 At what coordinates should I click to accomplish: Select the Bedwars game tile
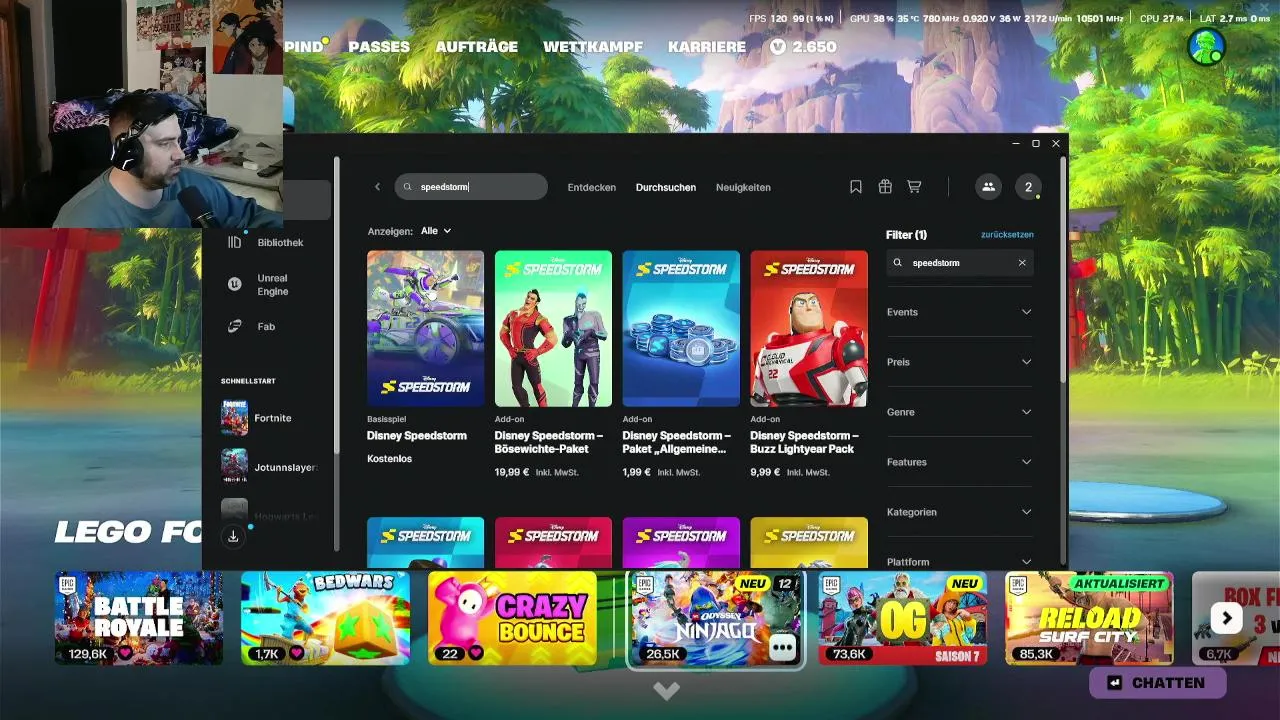pyautogui.click(x=325, y=618)
